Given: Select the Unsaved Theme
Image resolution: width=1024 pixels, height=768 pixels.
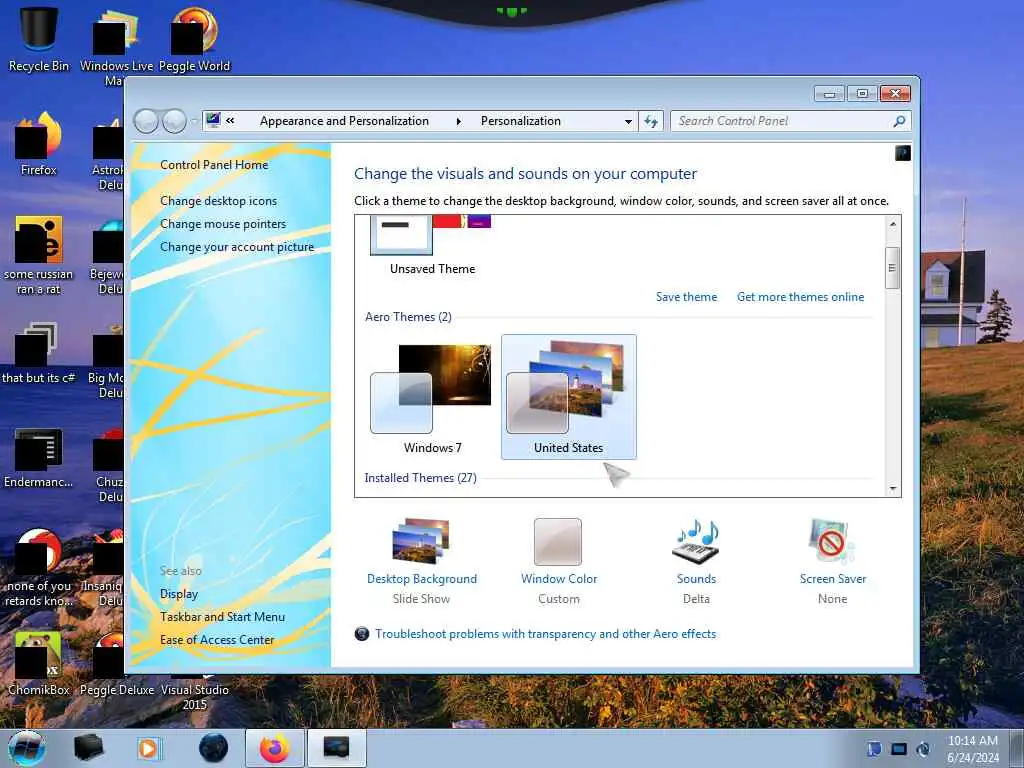Looking at the screenshot, I should click(x=432, y=246).
